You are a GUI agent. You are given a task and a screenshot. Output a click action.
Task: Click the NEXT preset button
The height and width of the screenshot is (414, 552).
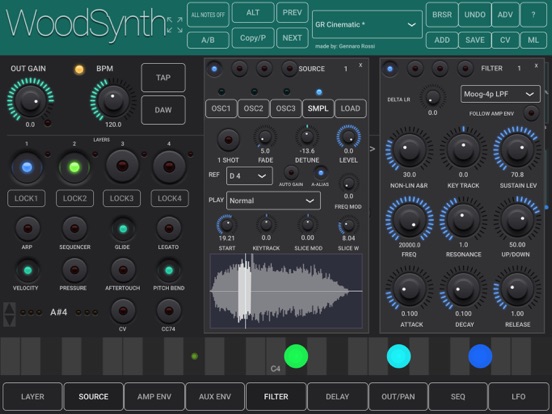click(292, 38)
